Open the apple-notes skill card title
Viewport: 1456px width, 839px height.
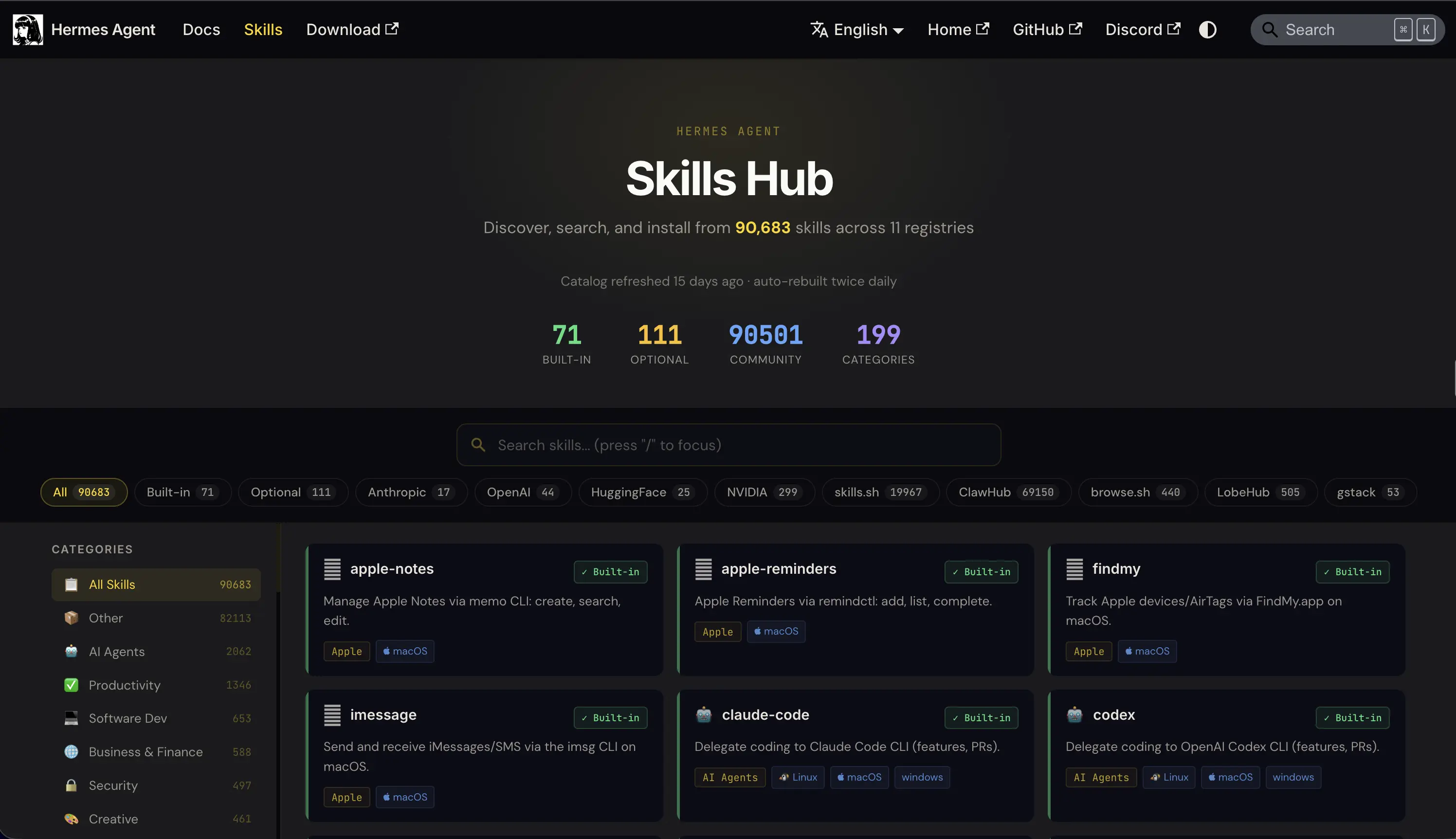pos(392,569)
